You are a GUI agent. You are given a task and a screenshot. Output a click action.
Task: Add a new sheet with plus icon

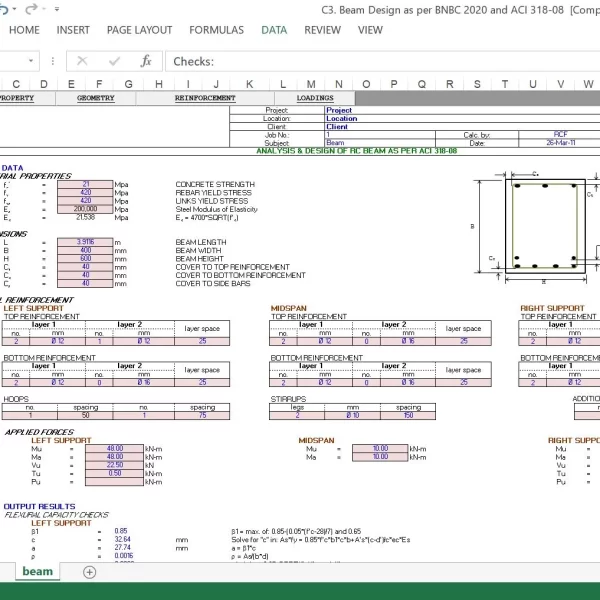(90, 572)
